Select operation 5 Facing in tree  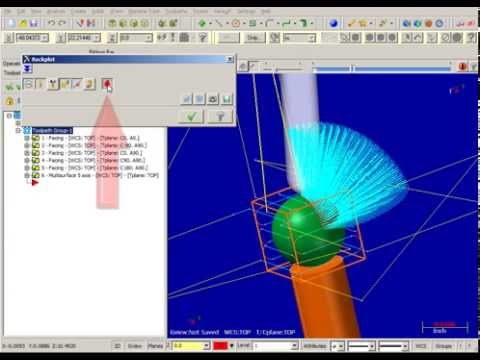point(94,168)
